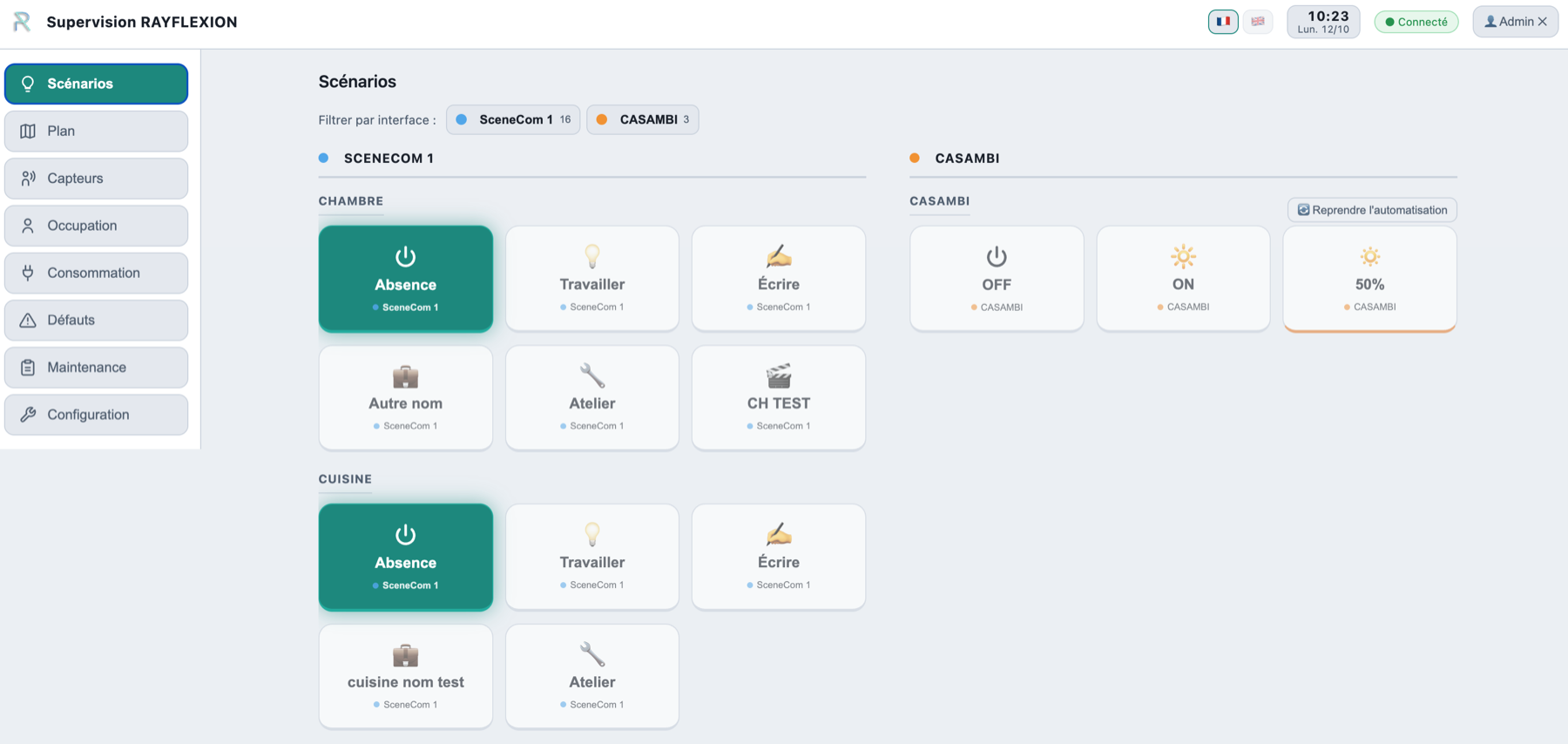Select the Absence scenario in Cuisine
Screen dimensions: 1568x744
406,557
